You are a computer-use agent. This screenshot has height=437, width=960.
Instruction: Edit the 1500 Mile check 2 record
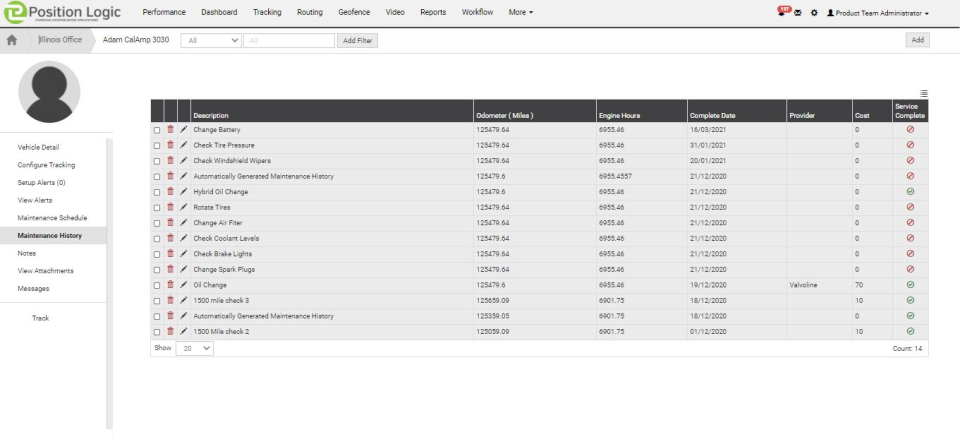[x=184, y=331]
